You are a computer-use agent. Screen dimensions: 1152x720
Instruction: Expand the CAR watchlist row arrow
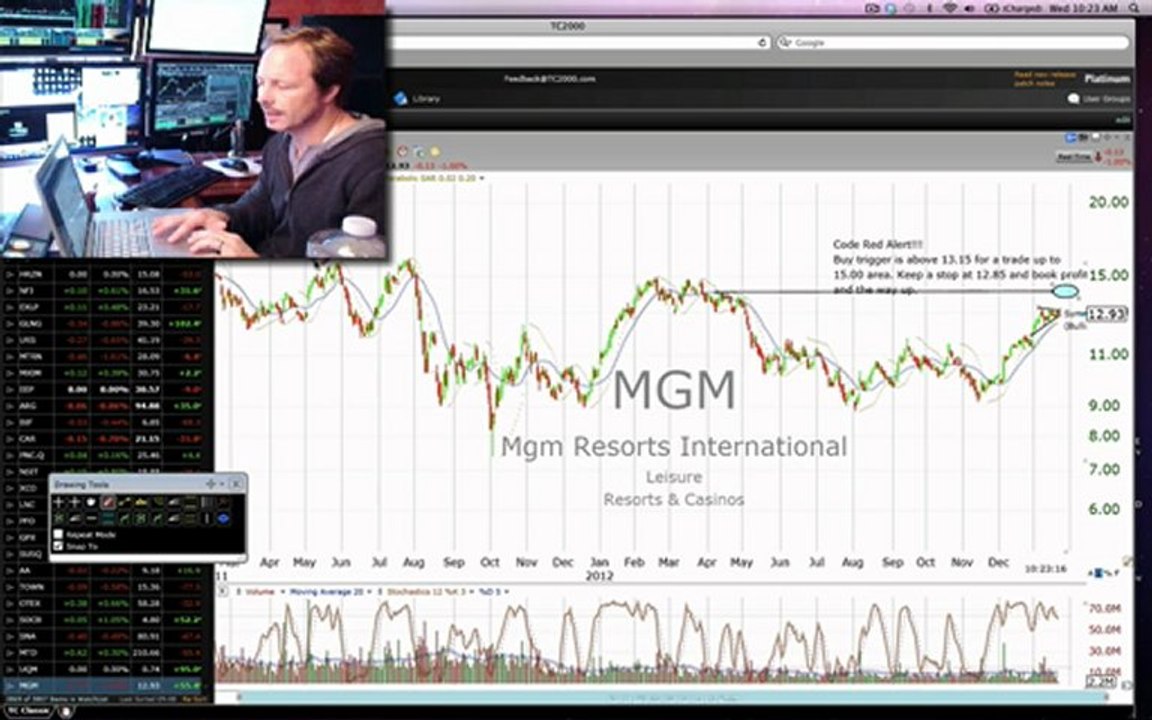10,438
